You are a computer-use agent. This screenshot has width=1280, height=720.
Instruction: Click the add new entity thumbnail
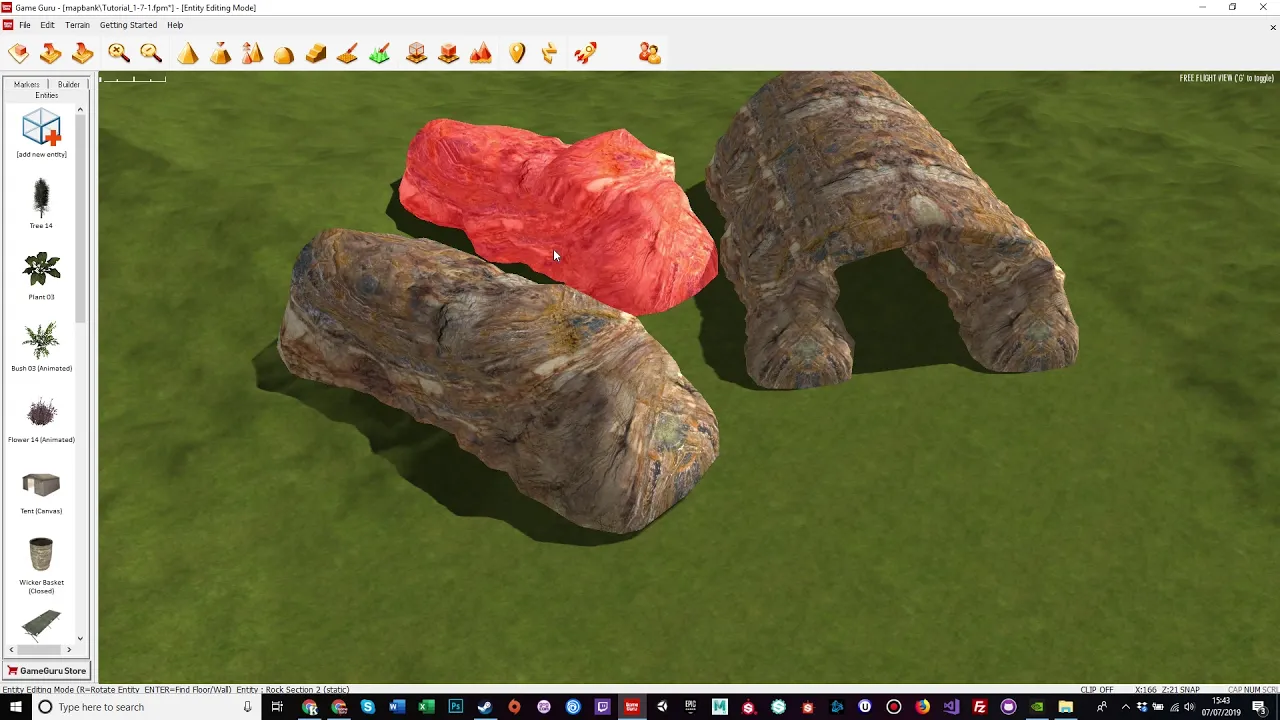click(41, 134)
